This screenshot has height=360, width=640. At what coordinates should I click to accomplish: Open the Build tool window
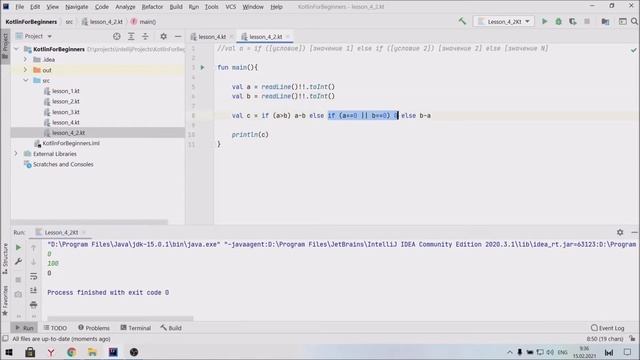point(171,328)
